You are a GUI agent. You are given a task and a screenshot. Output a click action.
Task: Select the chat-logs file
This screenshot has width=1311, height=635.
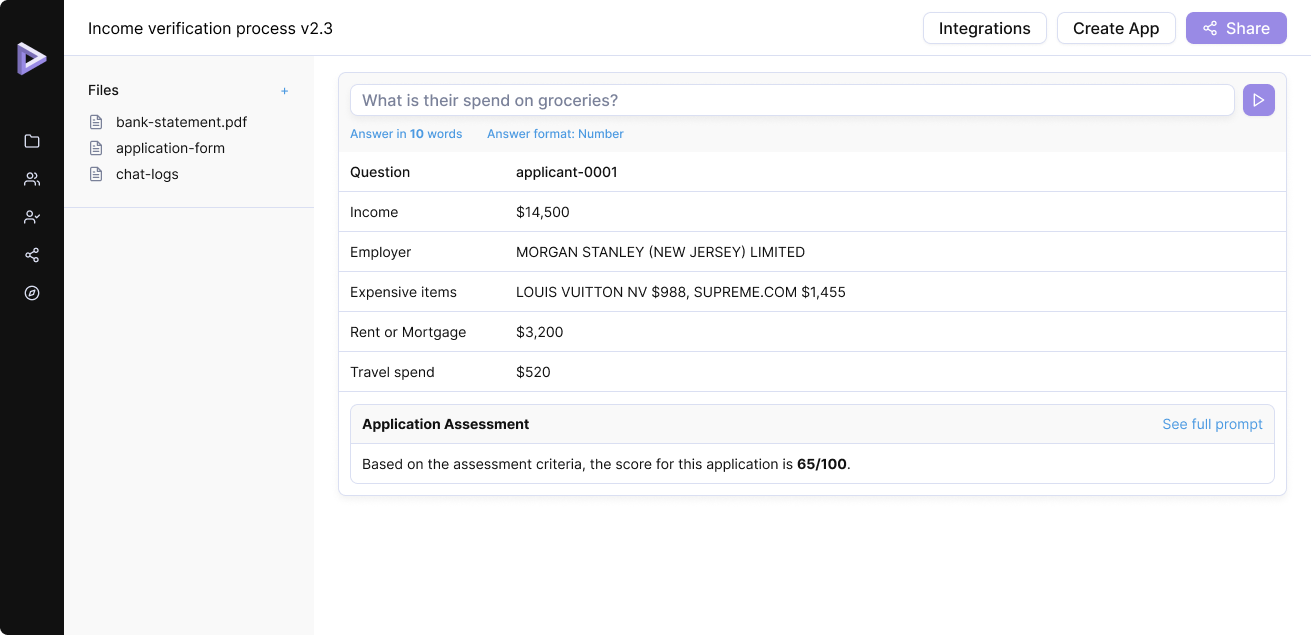[147, 174]
